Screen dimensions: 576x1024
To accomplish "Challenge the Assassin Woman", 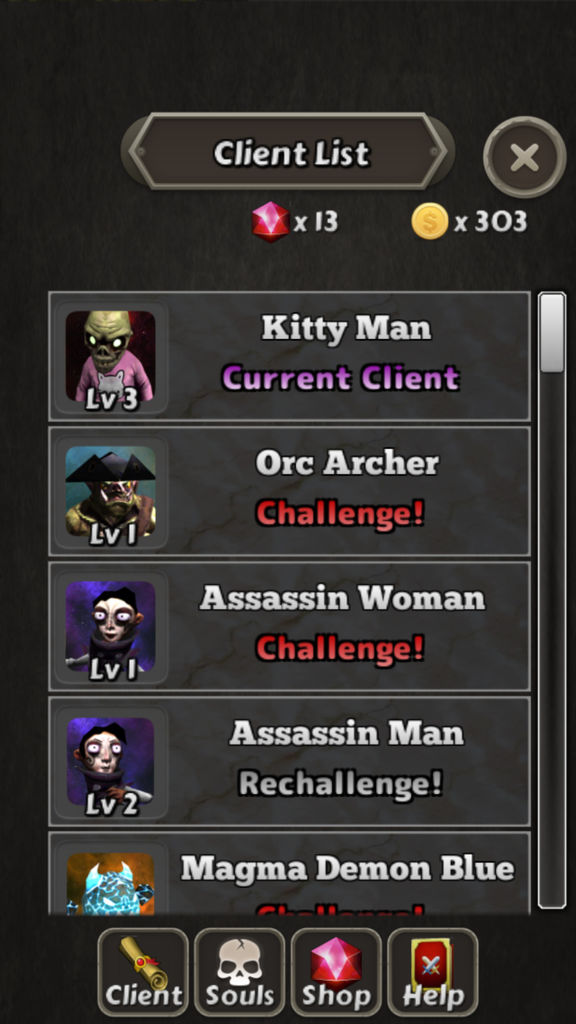I will 340,648.
